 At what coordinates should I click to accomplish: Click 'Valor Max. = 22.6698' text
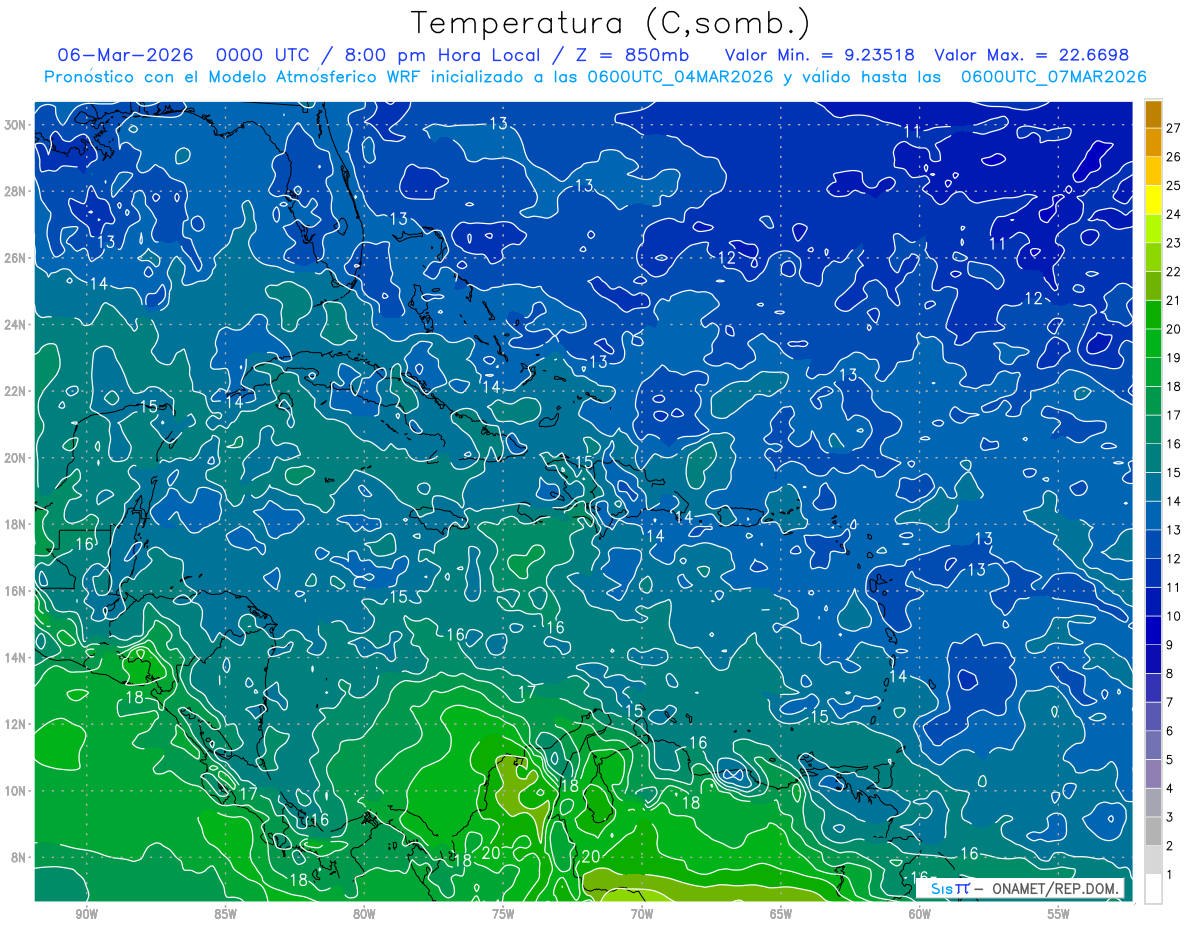1031,55
